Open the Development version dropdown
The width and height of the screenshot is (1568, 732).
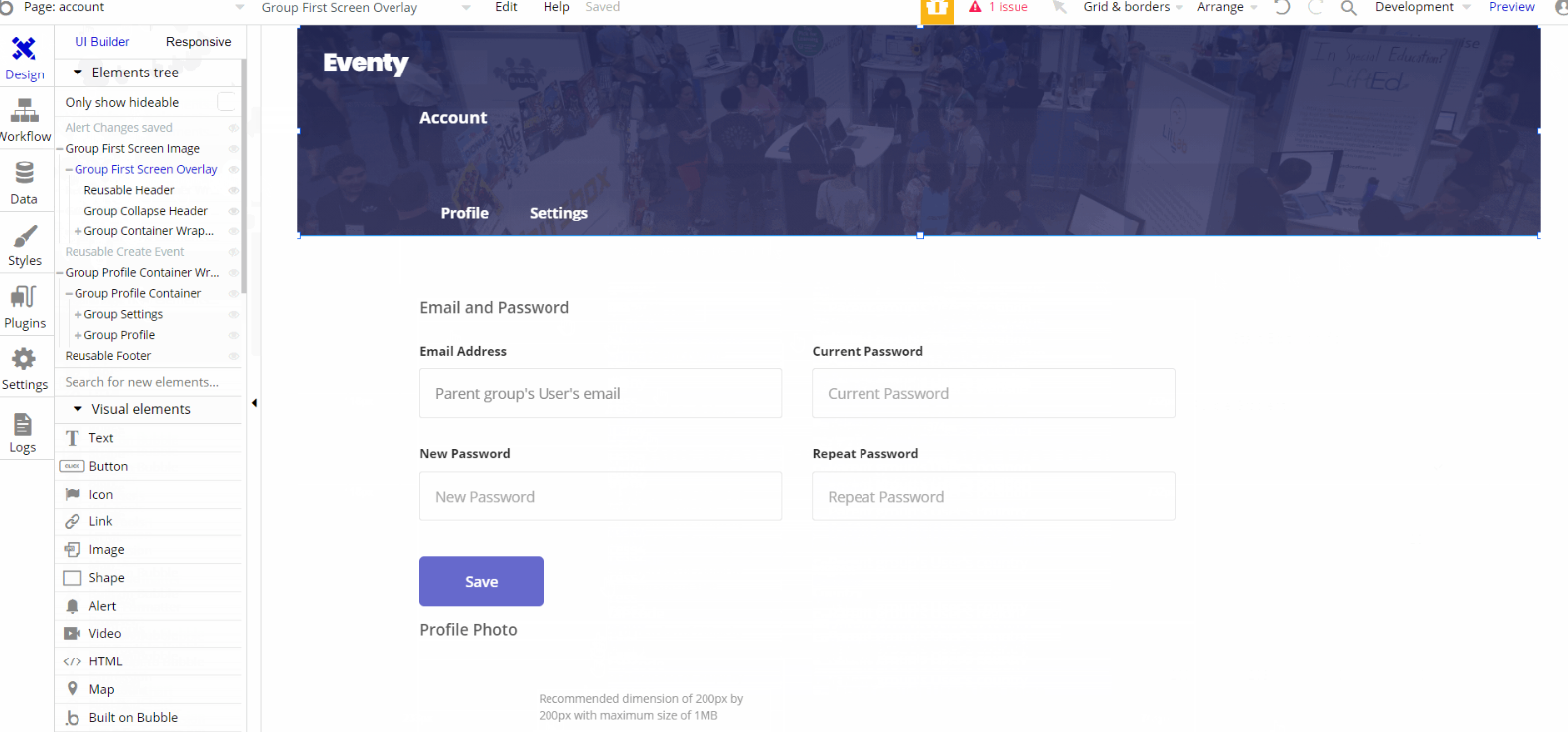point(1421,7)
